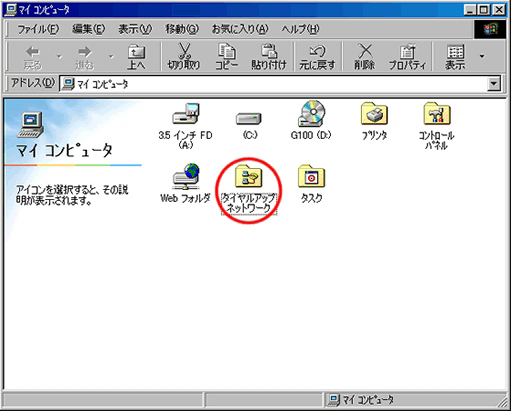This screenshot has height=411, width=512.
Task: Open the ヘルプ(H) menu
Action: (x=300, y=29)
